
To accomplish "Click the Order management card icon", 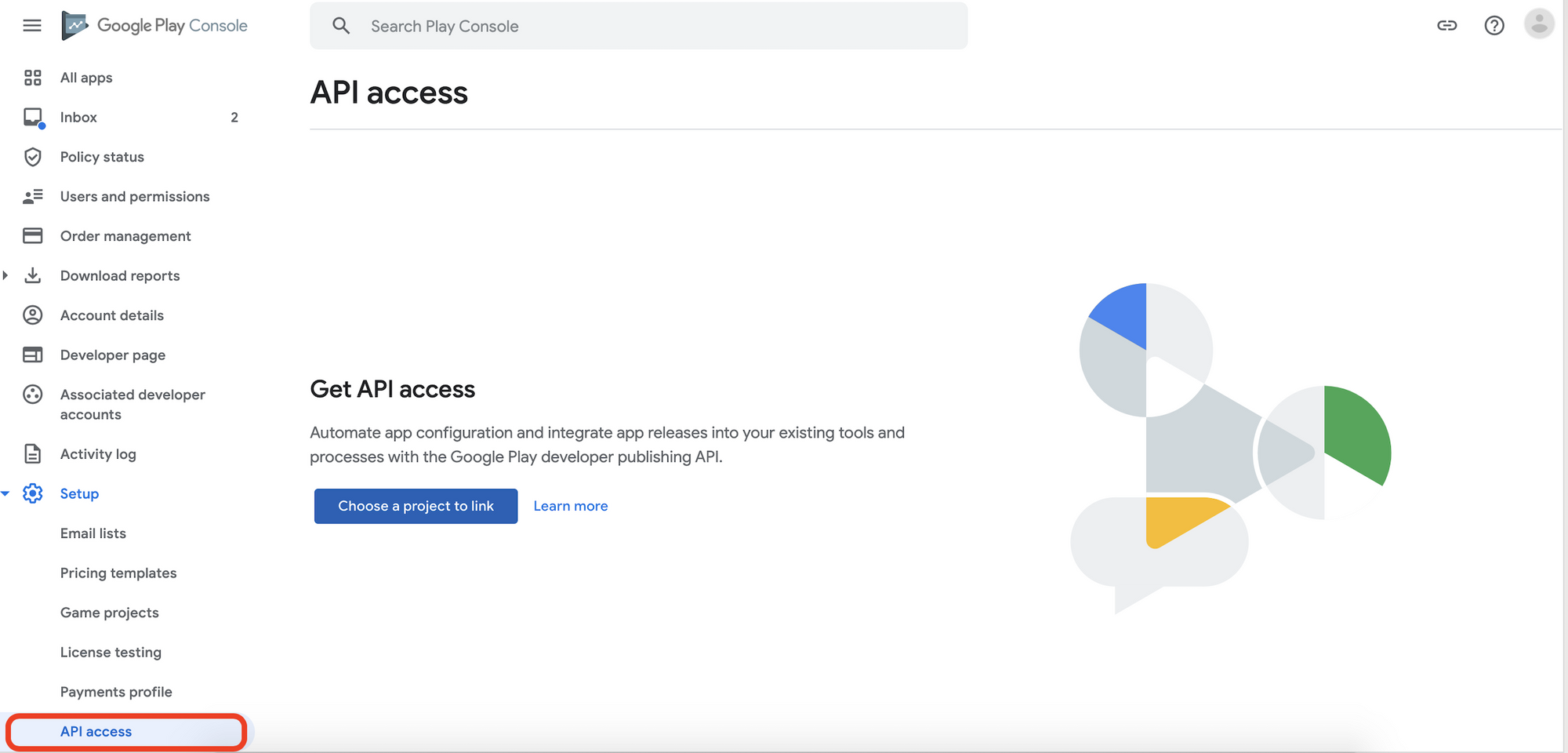I will point(32,236).
